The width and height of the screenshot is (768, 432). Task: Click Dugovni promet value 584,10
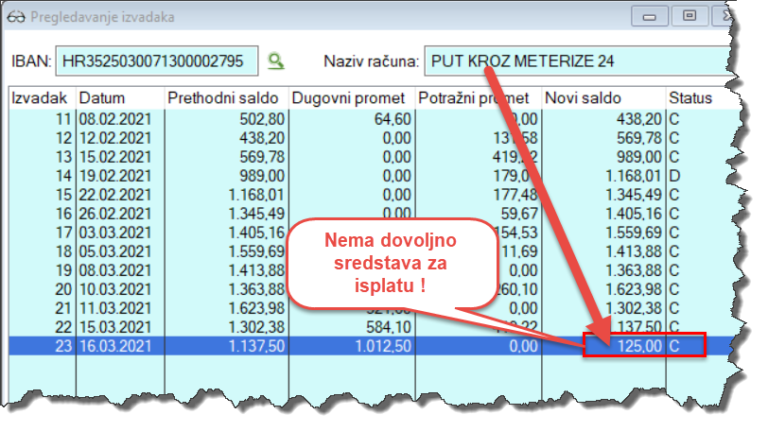(x=388, y=327)
